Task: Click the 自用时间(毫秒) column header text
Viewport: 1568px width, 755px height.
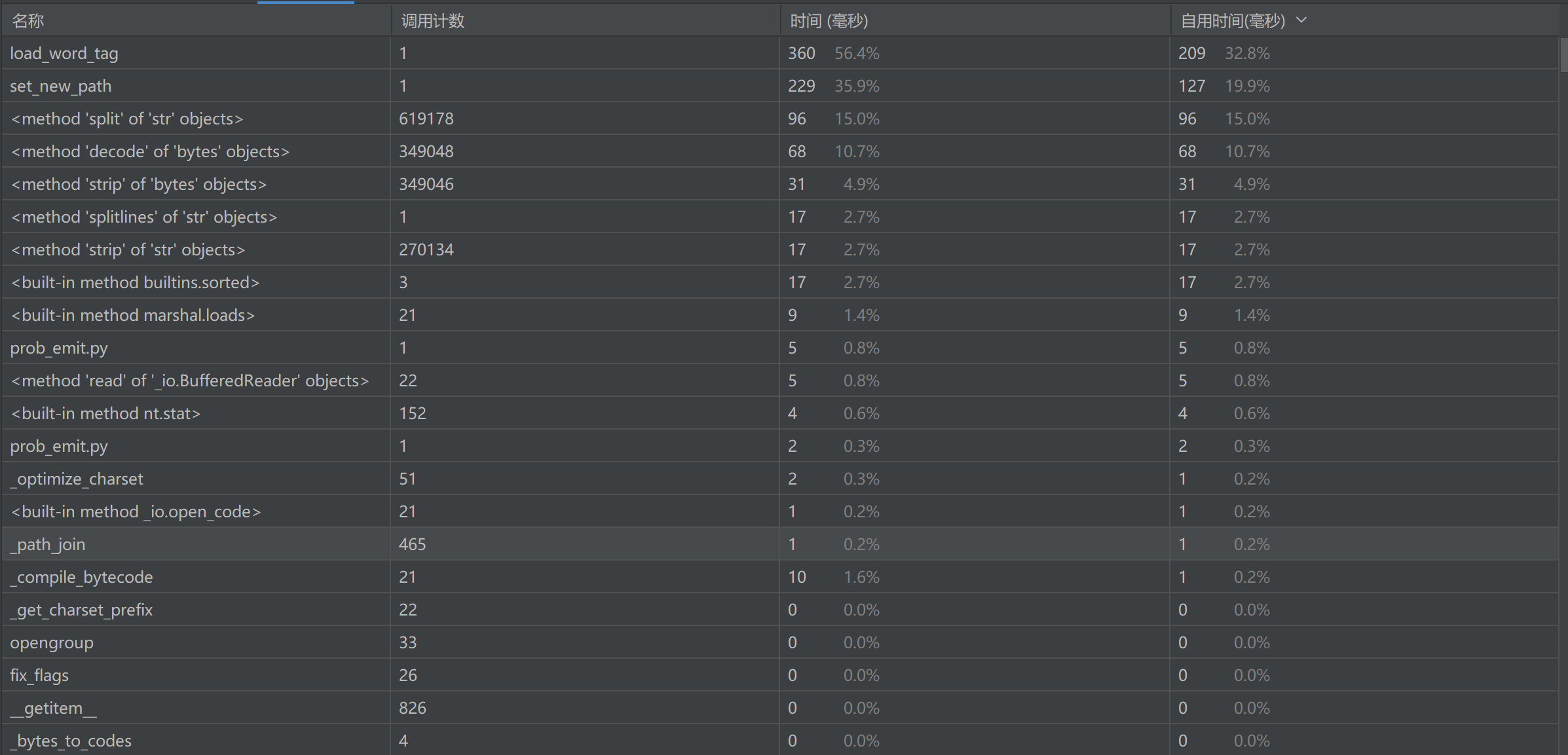Action: pyautogui.click(x=1232, y=21)
